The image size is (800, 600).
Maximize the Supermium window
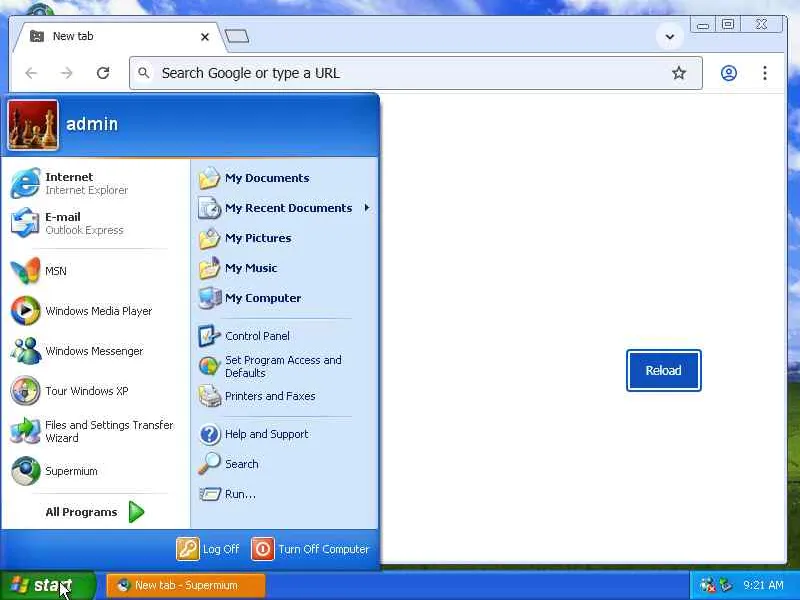[728, 24]
